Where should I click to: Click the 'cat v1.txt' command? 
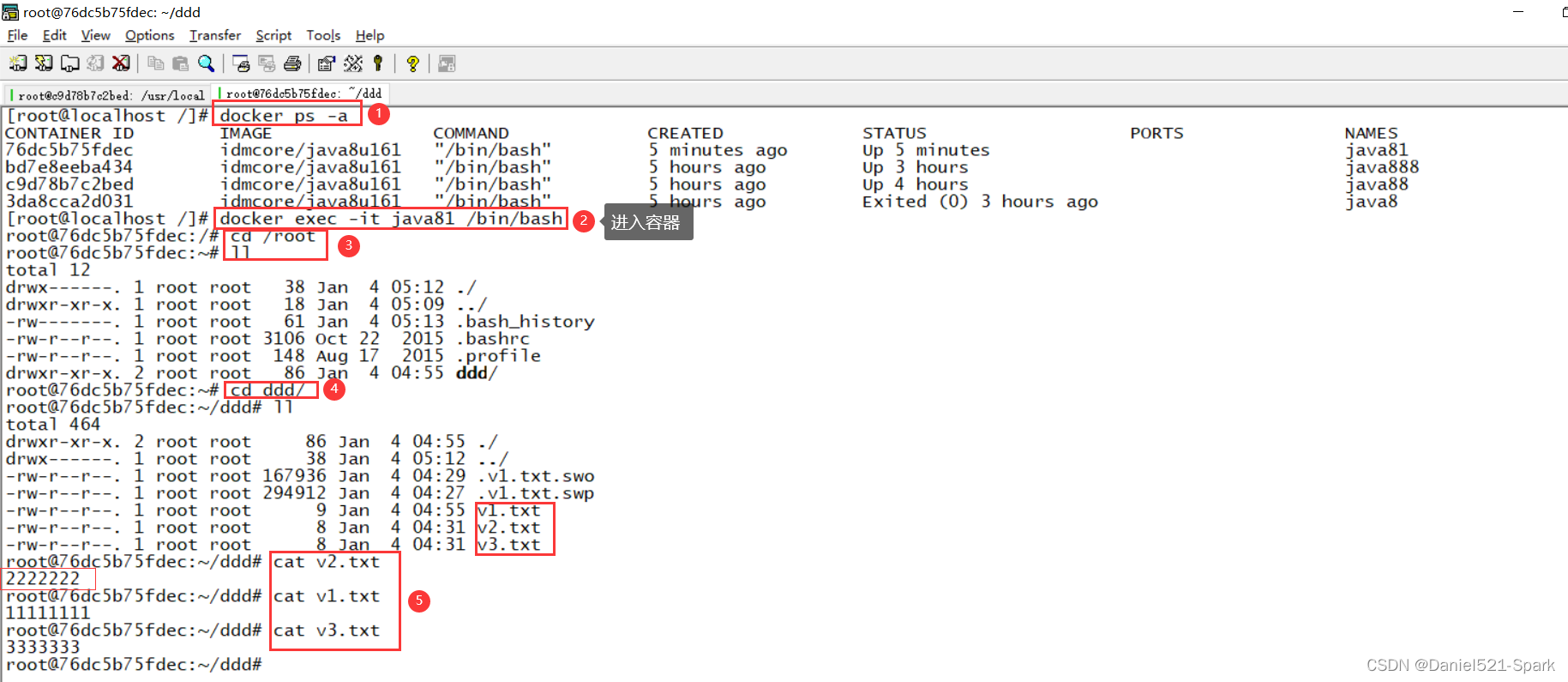[x=327, y=596]
